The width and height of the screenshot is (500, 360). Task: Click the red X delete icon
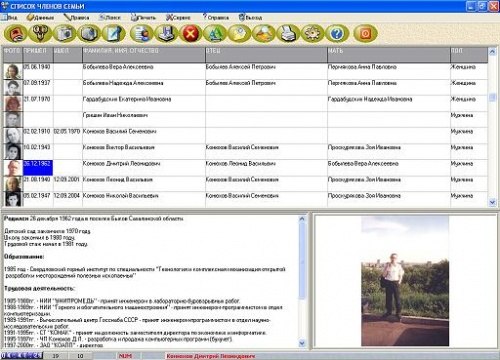190,34
